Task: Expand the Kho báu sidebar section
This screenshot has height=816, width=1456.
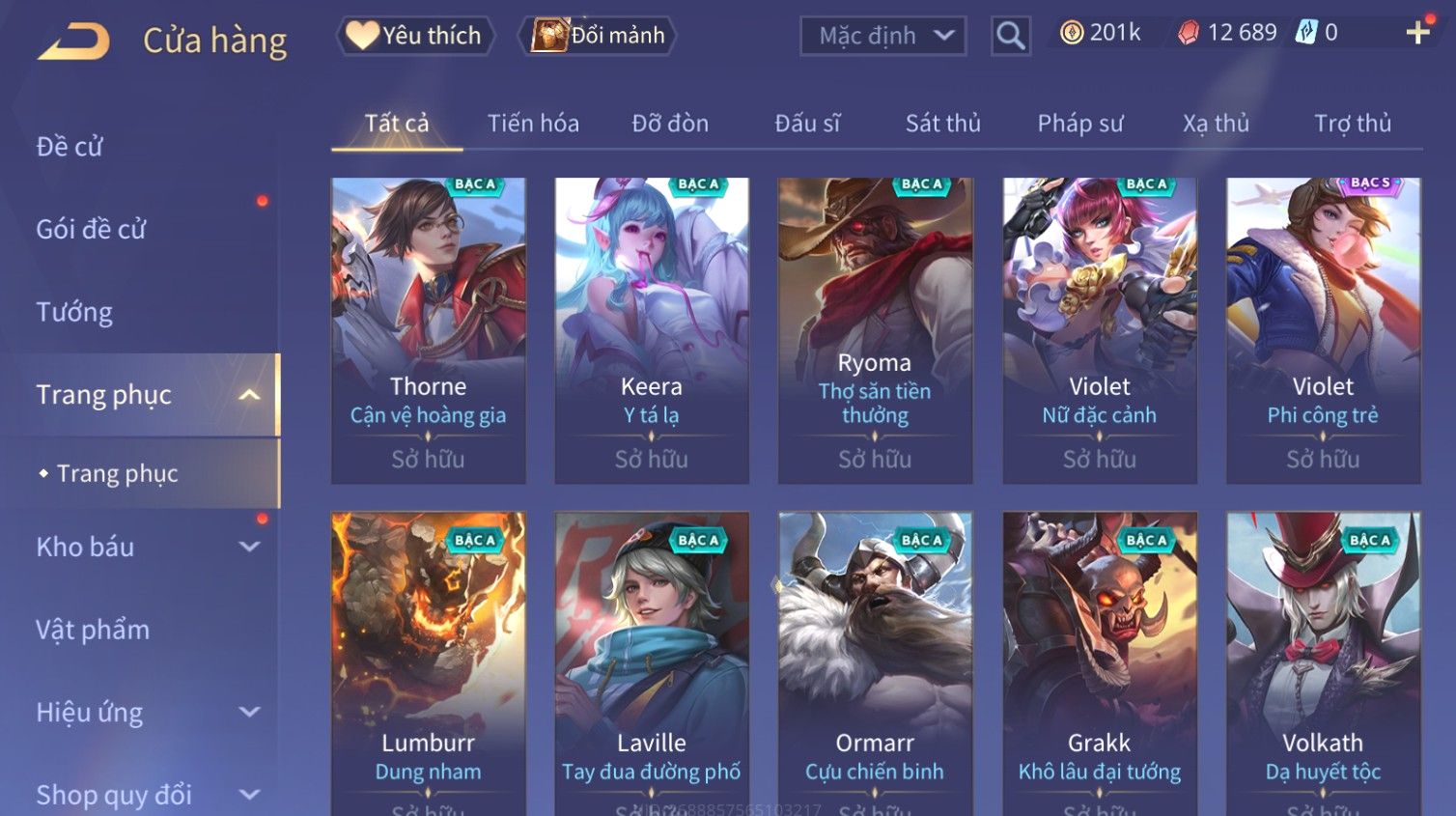Action: pos(249,547)
